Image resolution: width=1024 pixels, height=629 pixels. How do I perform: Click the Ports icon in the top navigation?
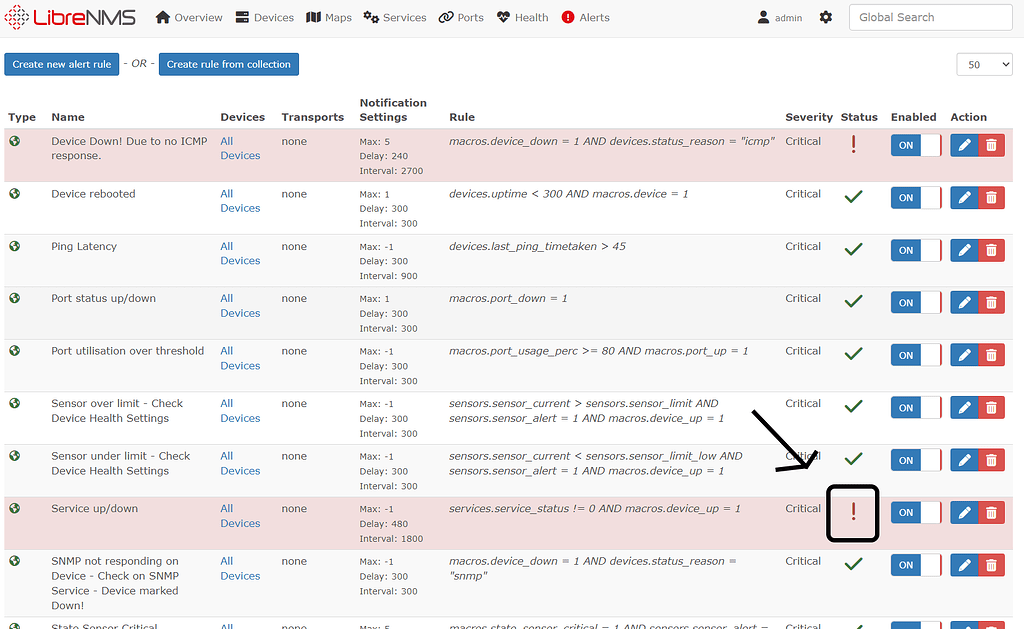pos(461,17)
